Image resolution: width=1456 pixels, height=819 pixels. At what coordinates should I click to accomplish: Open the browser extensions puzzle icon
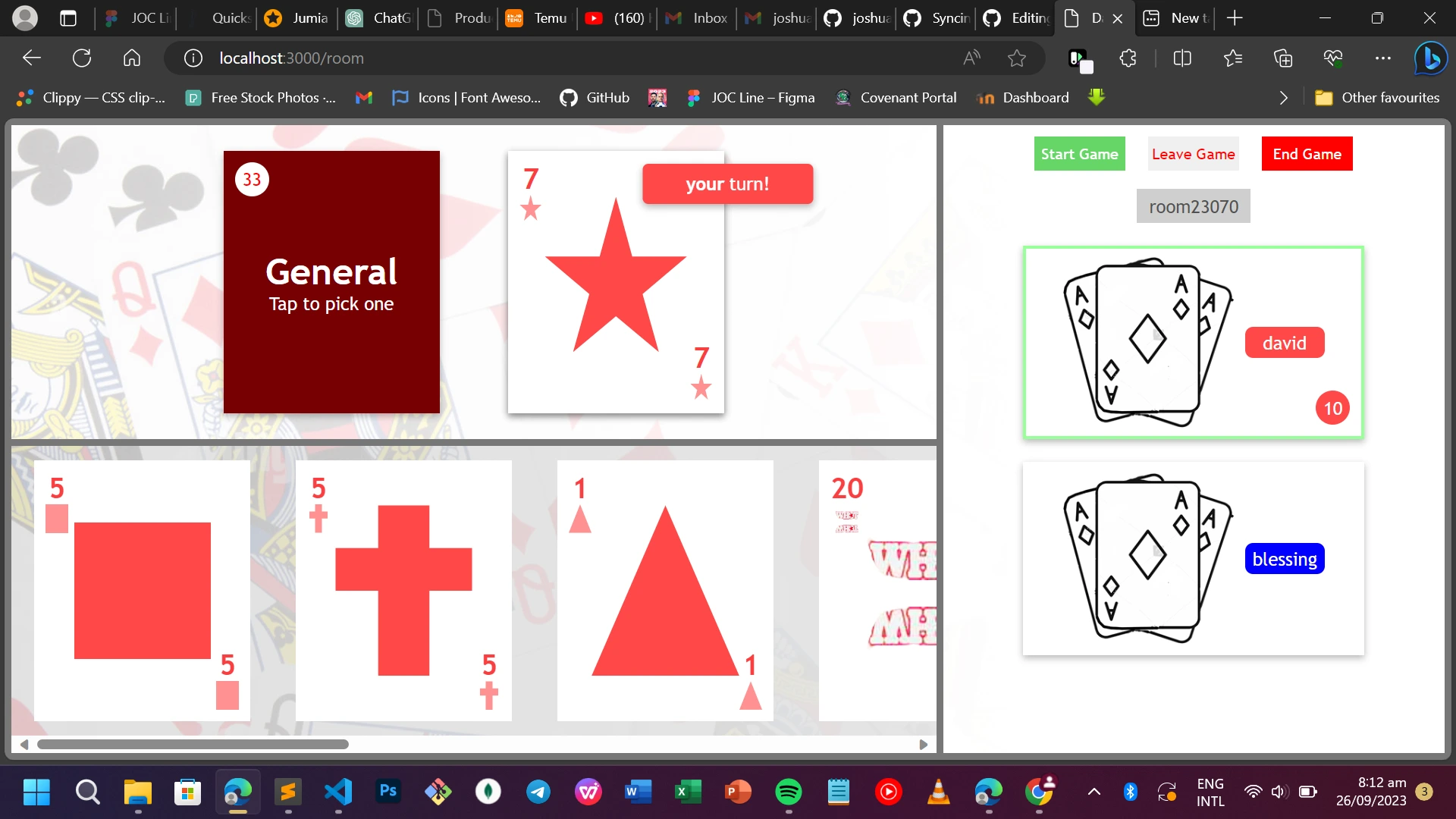click(1128, 58)
